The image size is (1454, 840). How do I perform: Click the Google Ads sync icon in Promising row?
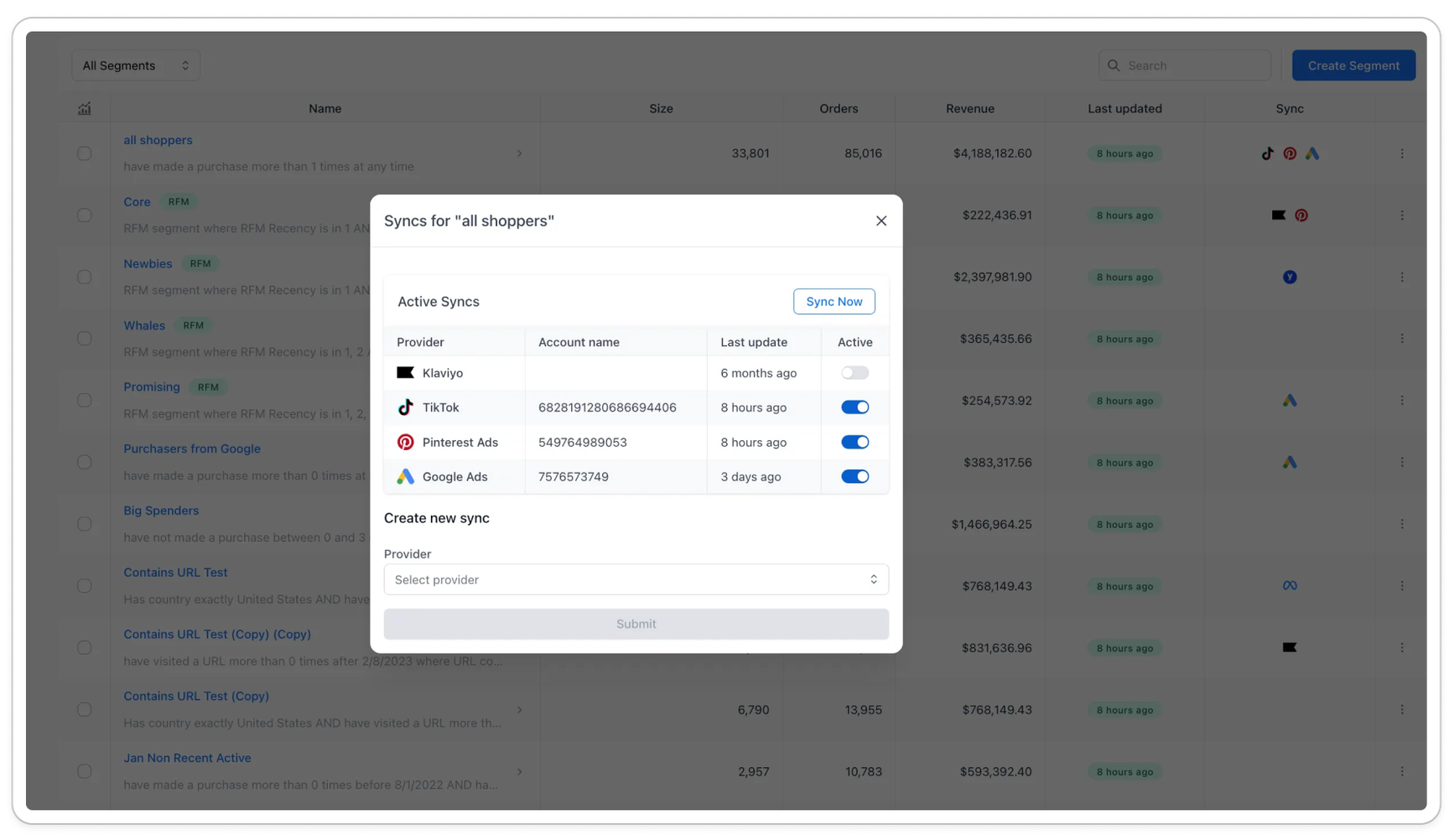point(1289,401)
